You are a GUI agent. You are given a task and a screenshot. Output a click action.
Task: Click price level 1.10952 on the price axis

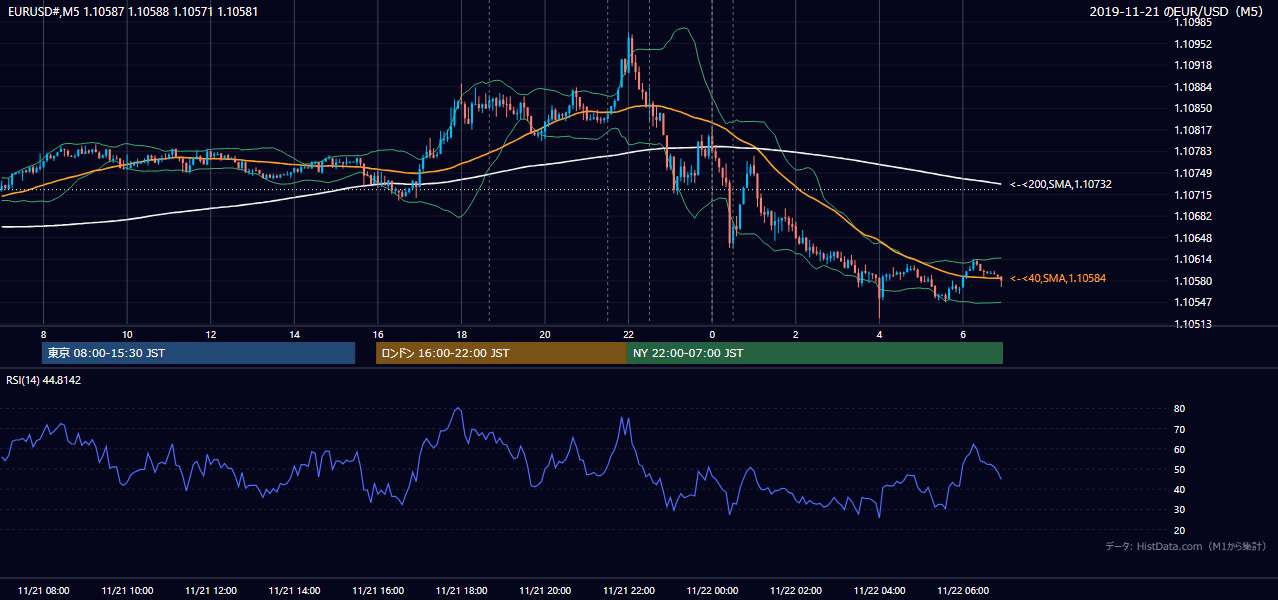1192,44
